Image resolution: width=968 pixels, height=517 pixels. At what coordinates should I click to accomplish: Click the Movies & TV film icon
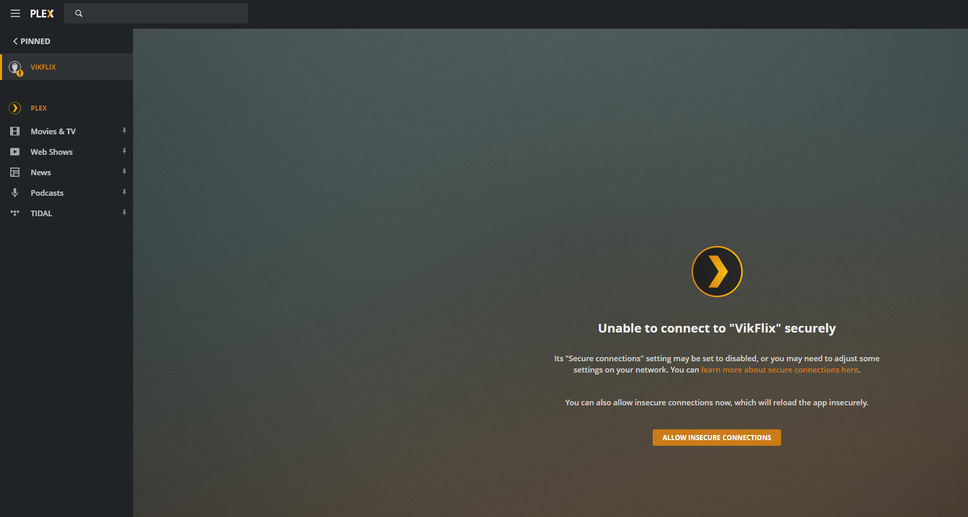point(15,132)
